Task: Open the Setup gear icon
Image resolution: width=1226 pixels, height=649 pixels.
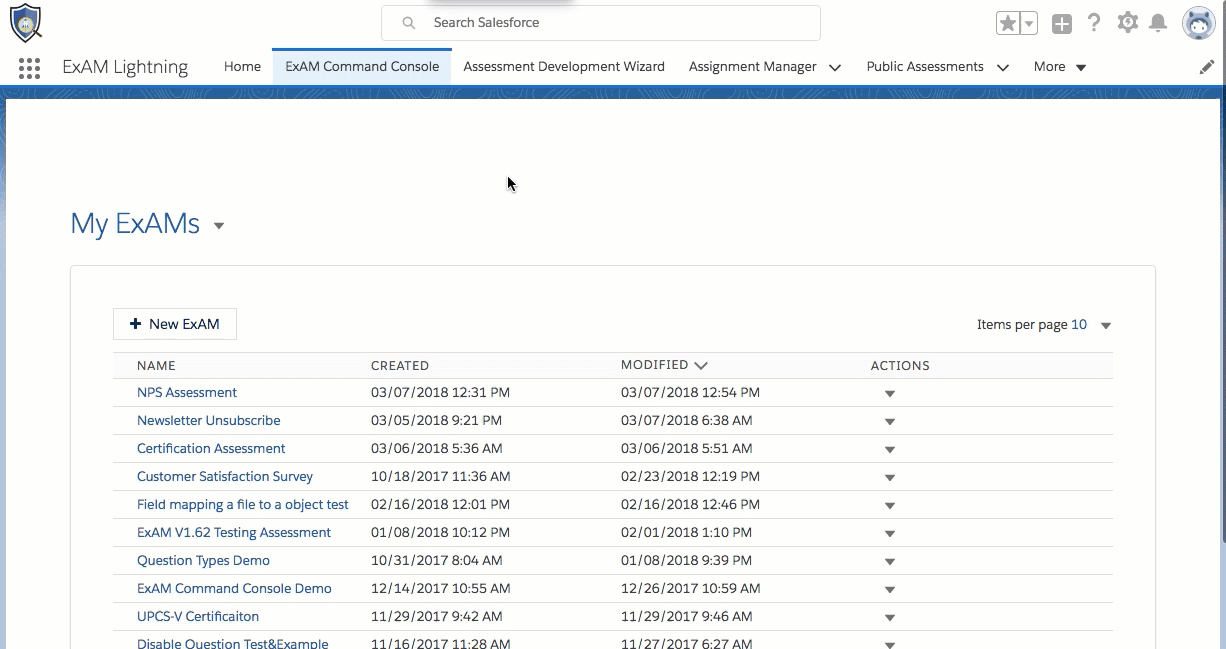Action: pos(1128,23)
